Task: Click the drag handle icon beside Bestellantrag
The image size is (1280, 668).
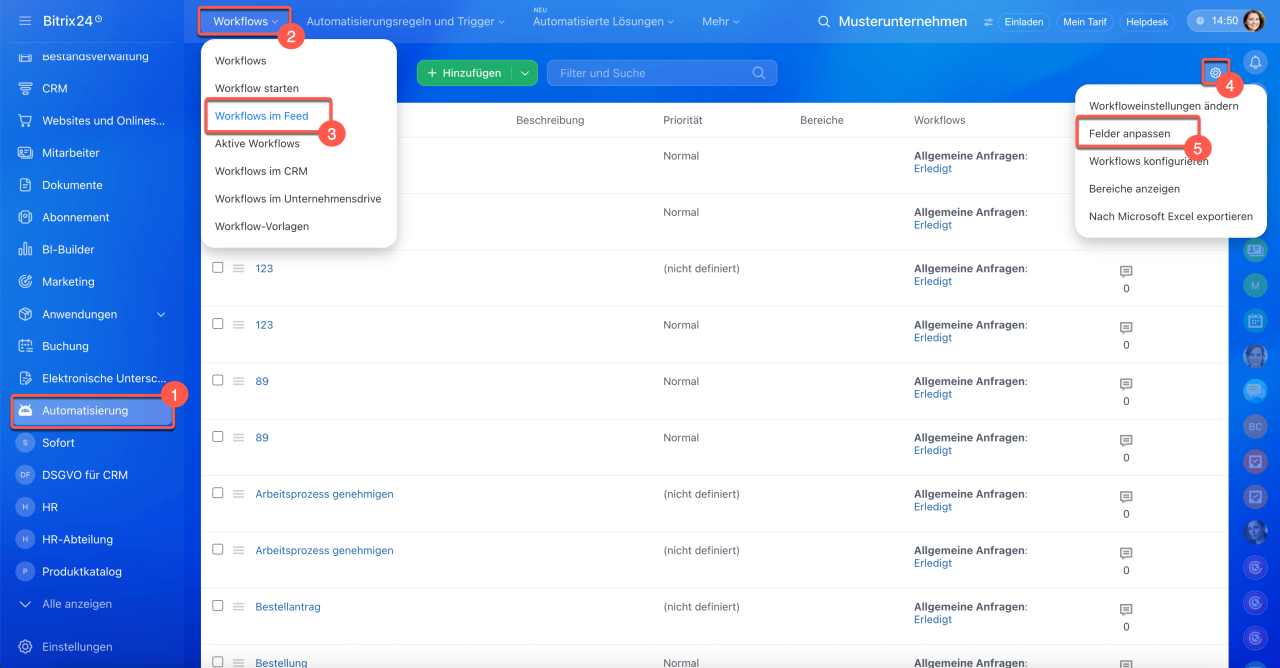Action: click(x=239, y=607)
